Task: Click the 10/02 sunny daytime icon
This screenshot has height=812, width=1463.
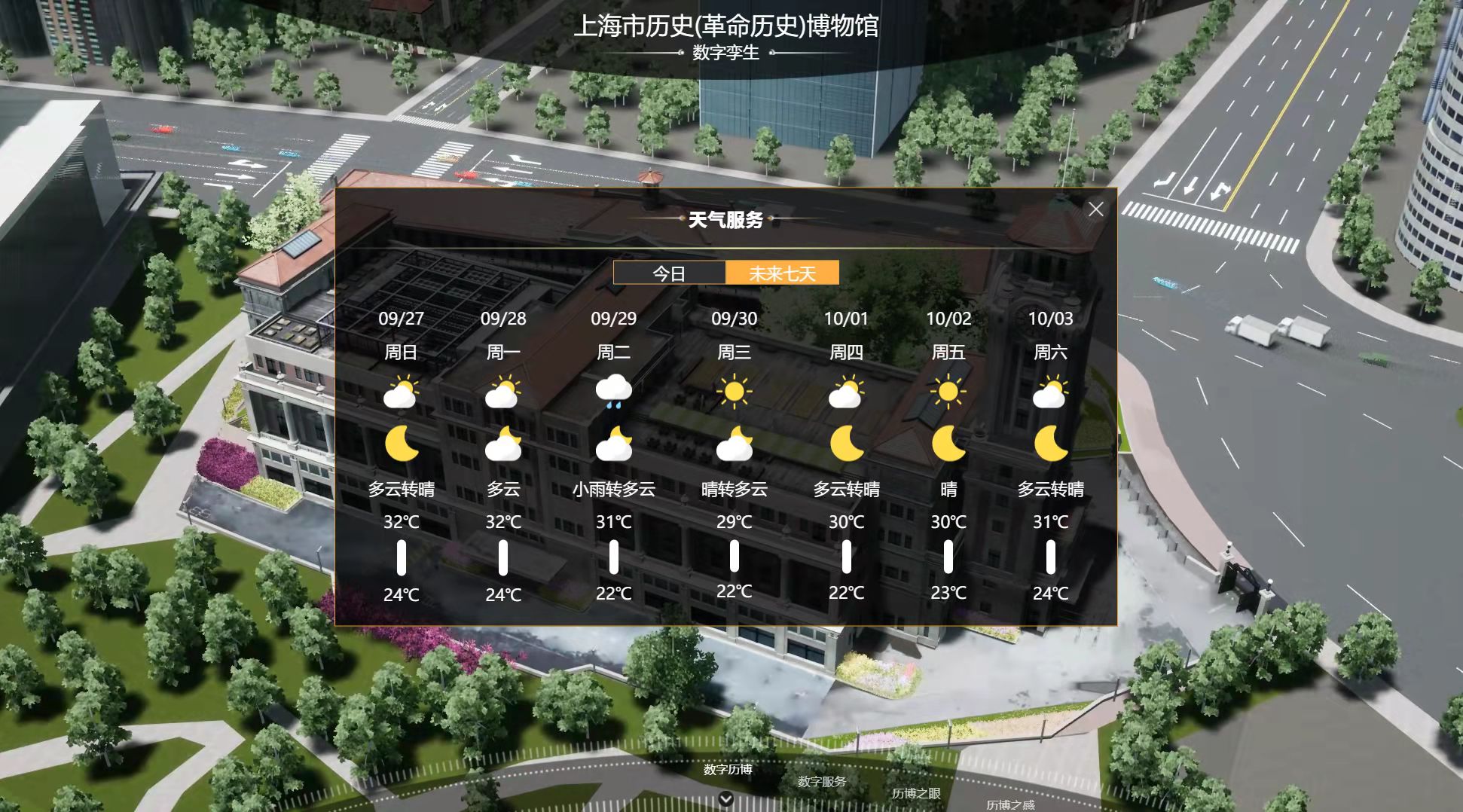Action: point(948,392)
